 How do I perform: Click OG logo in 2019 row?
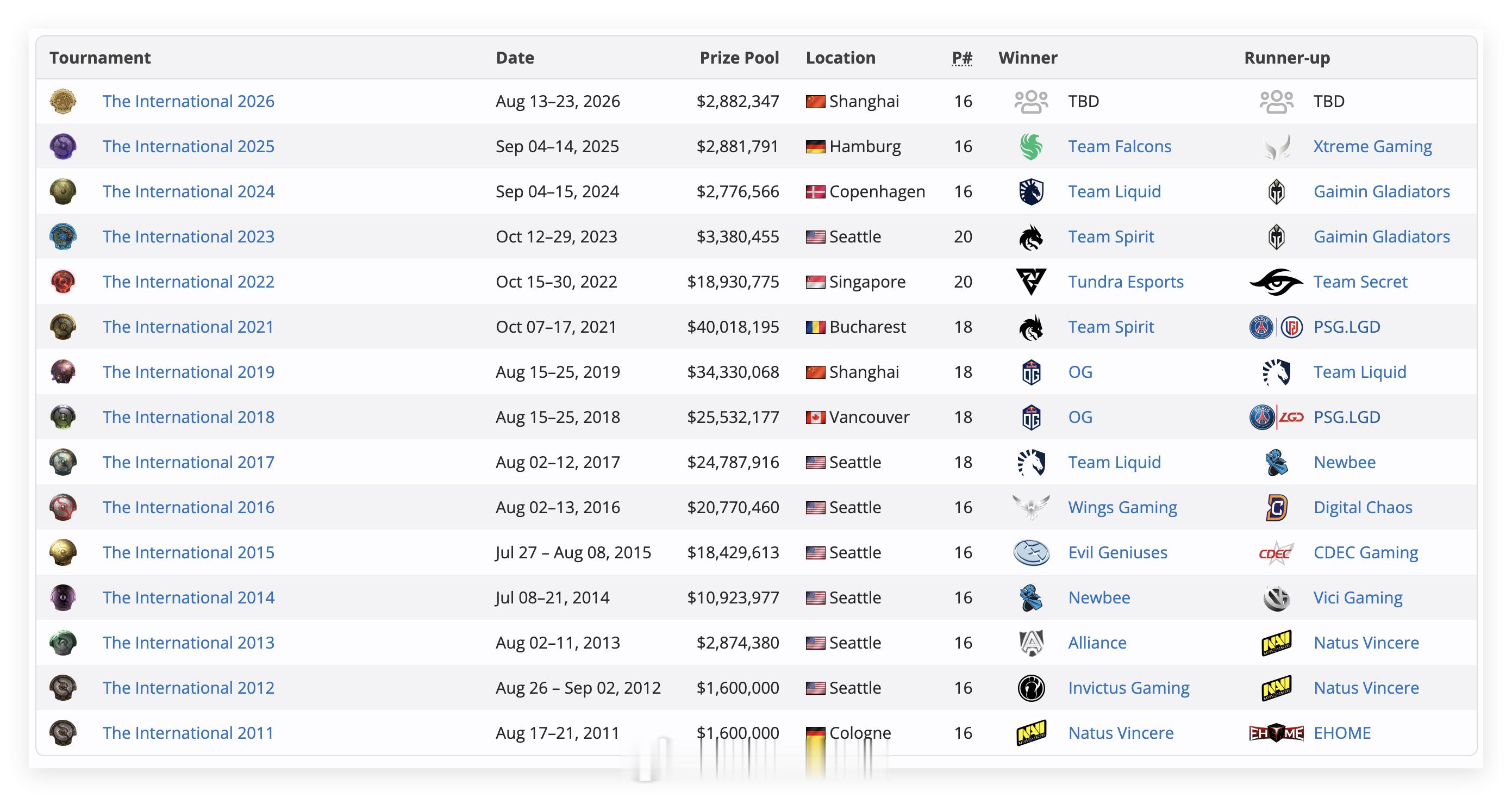tap(1032, 372)
